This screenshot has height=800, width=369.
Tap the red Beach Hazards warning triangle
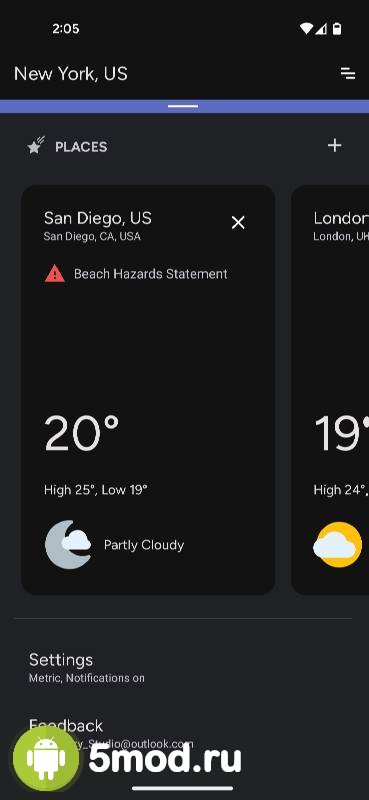point(55,274)
